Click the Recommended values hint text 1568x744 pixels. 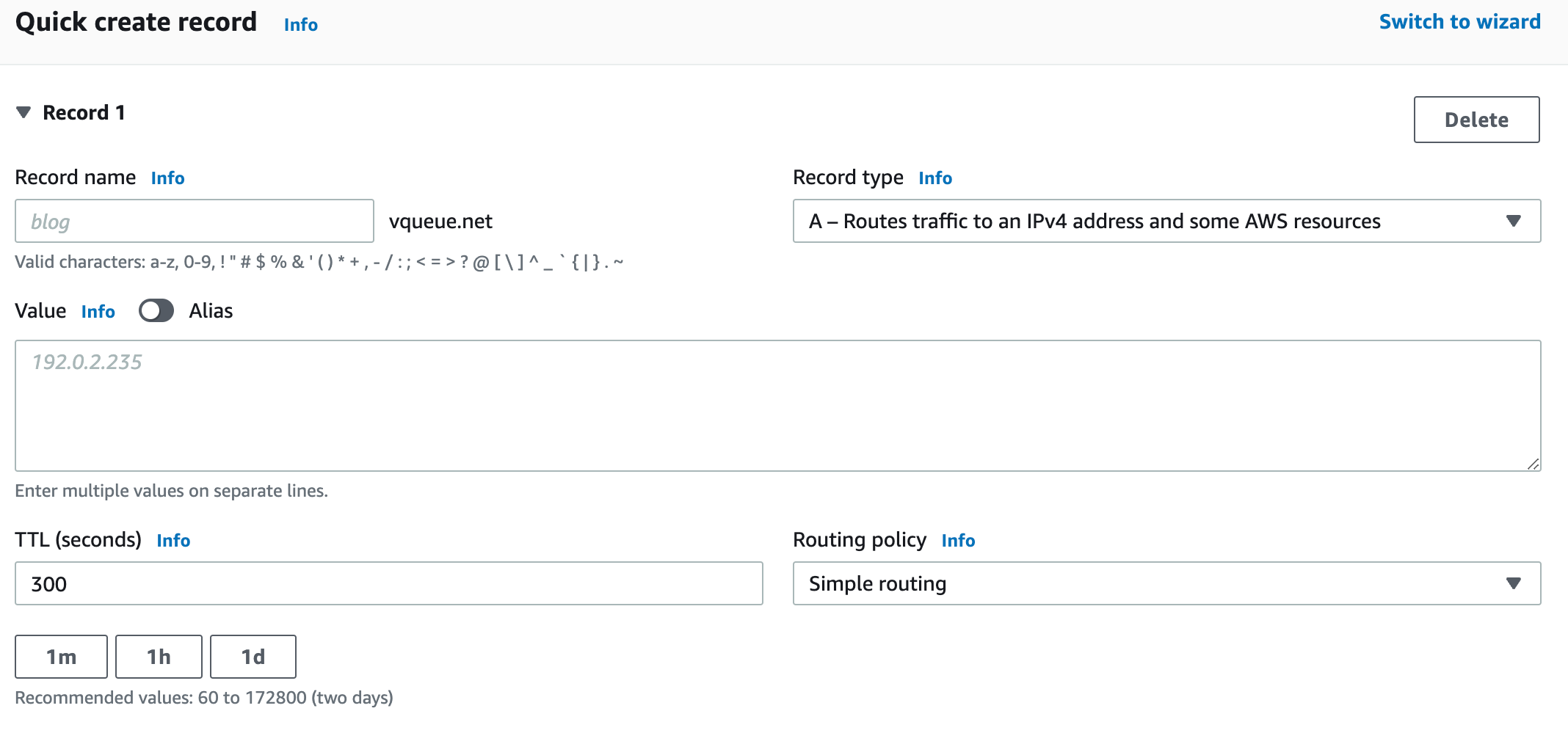(x=204, y=698)
